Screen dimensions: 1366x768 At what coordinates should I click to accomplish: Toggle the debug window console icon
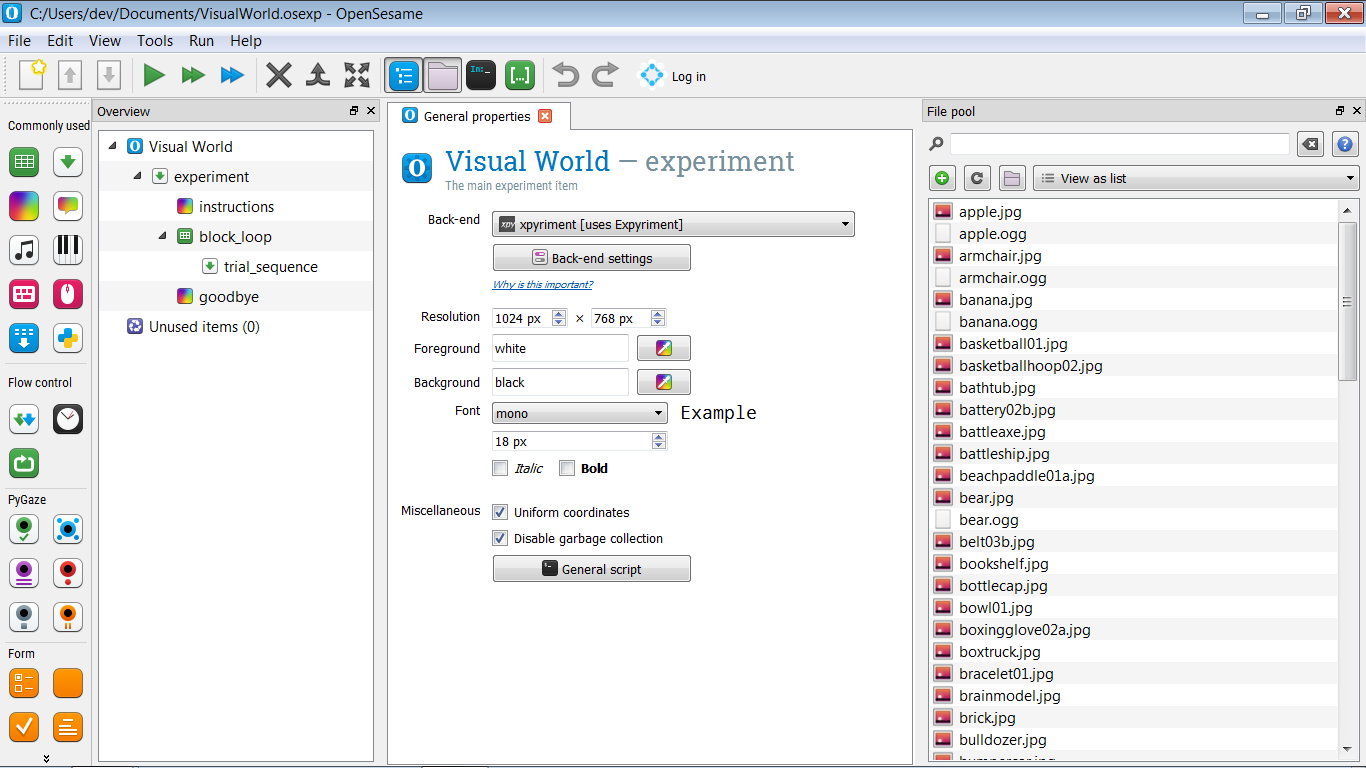coord(481,76)
